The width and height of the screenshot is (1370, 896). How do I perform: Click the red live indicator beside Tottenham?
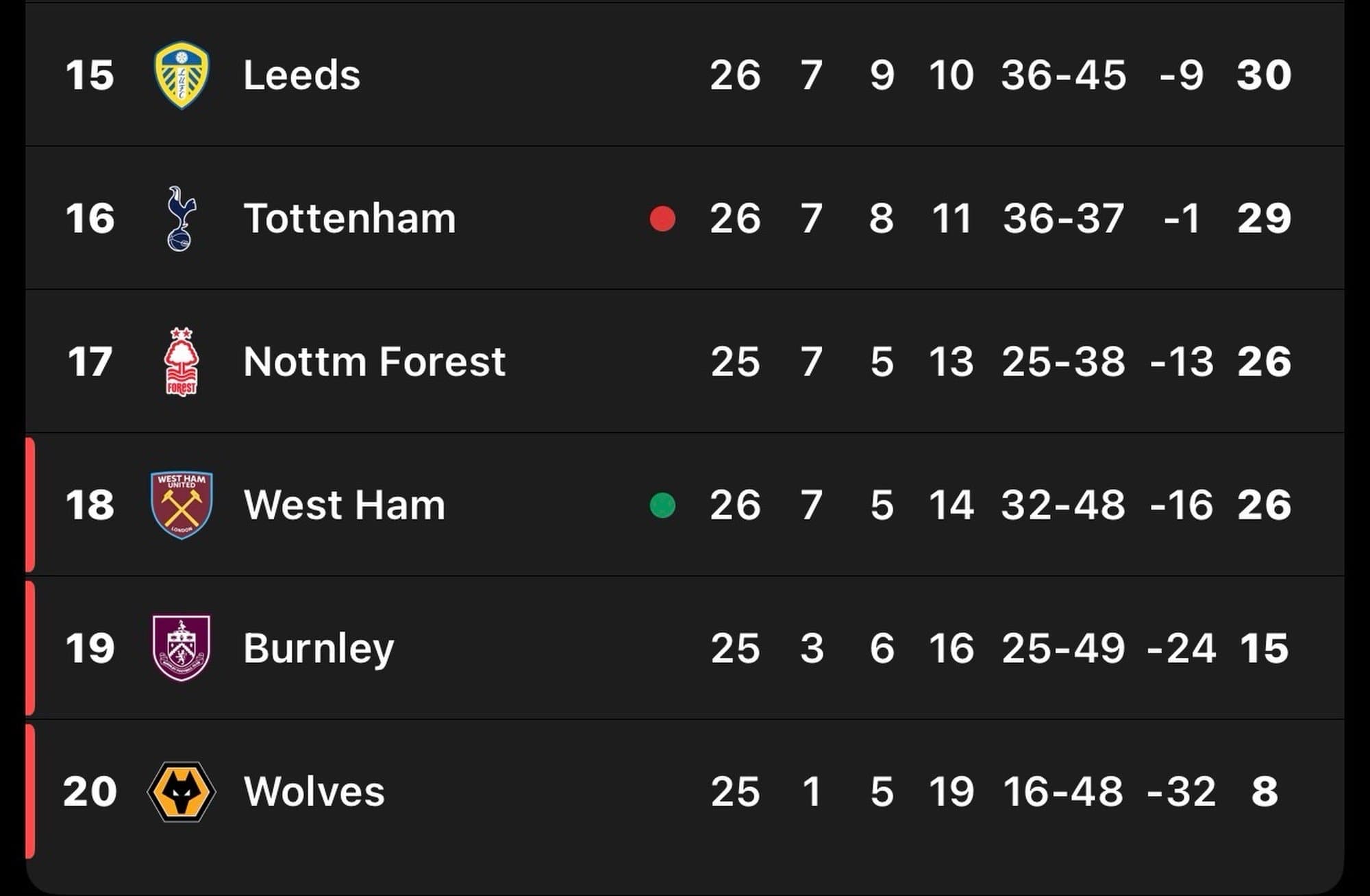[x=662, y=219]
